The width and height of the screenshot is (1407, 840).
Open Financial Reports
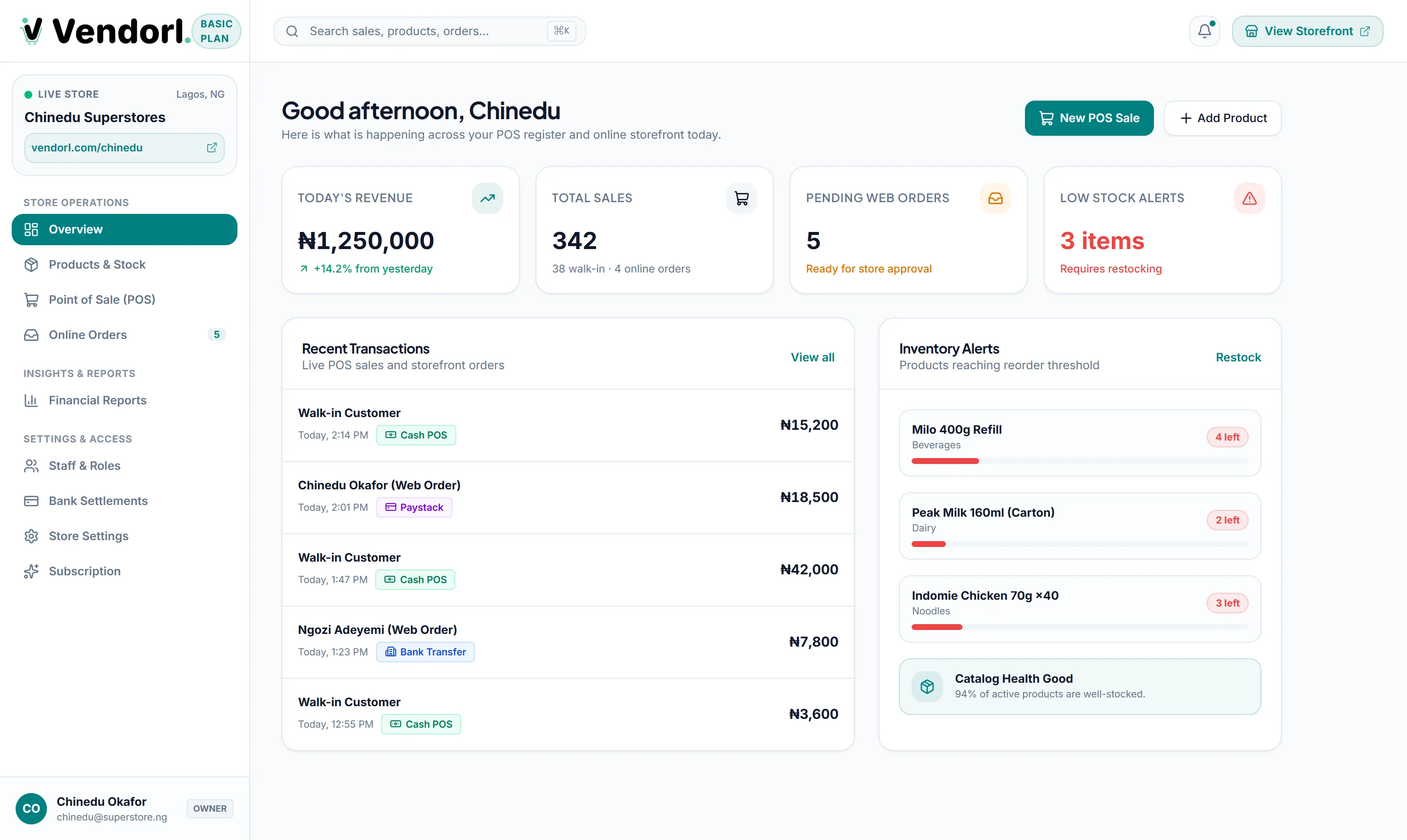[x=125, y=400]
